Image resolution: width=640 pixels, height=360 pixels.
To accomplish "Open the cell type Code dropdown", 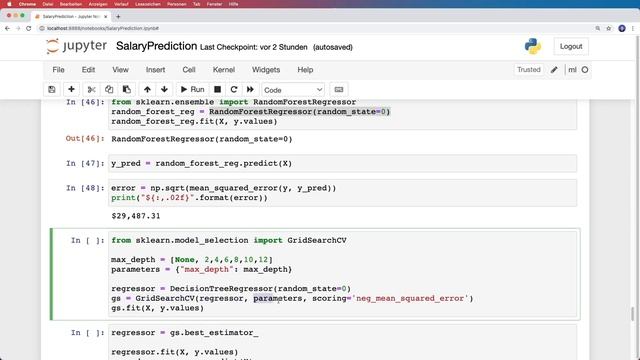I will (293, 90).
